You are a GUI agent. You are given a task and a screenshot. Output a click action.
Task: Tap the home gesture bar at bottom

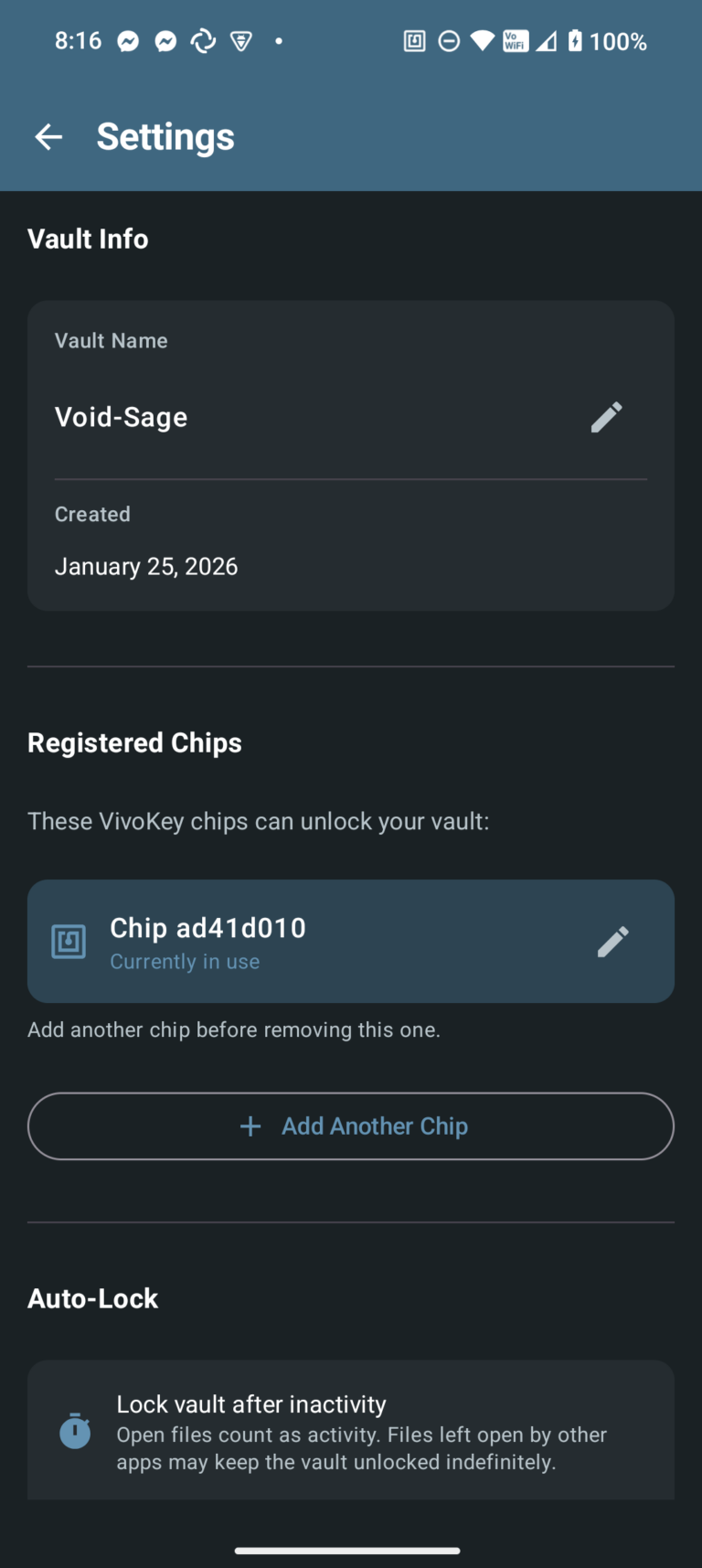click(347, 1551)
